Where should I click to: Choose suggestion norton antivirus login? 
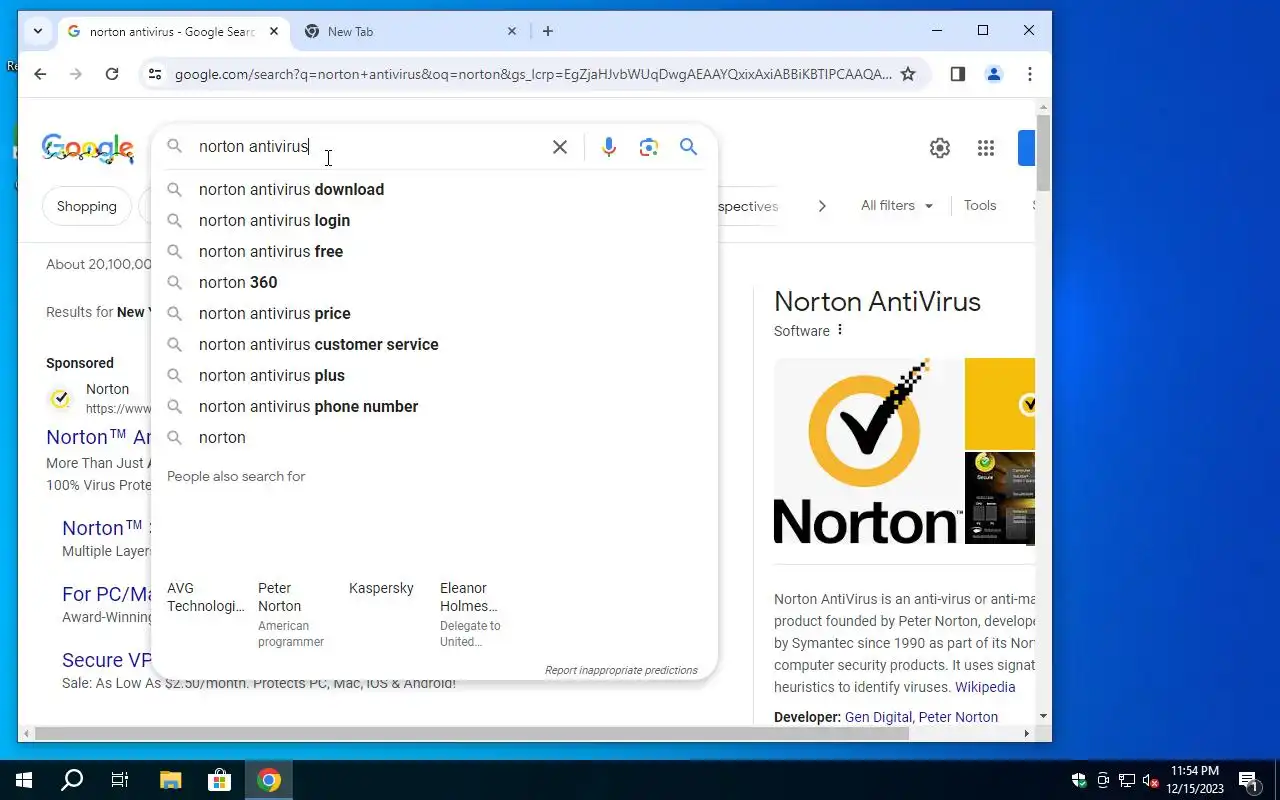coord(434,220)
